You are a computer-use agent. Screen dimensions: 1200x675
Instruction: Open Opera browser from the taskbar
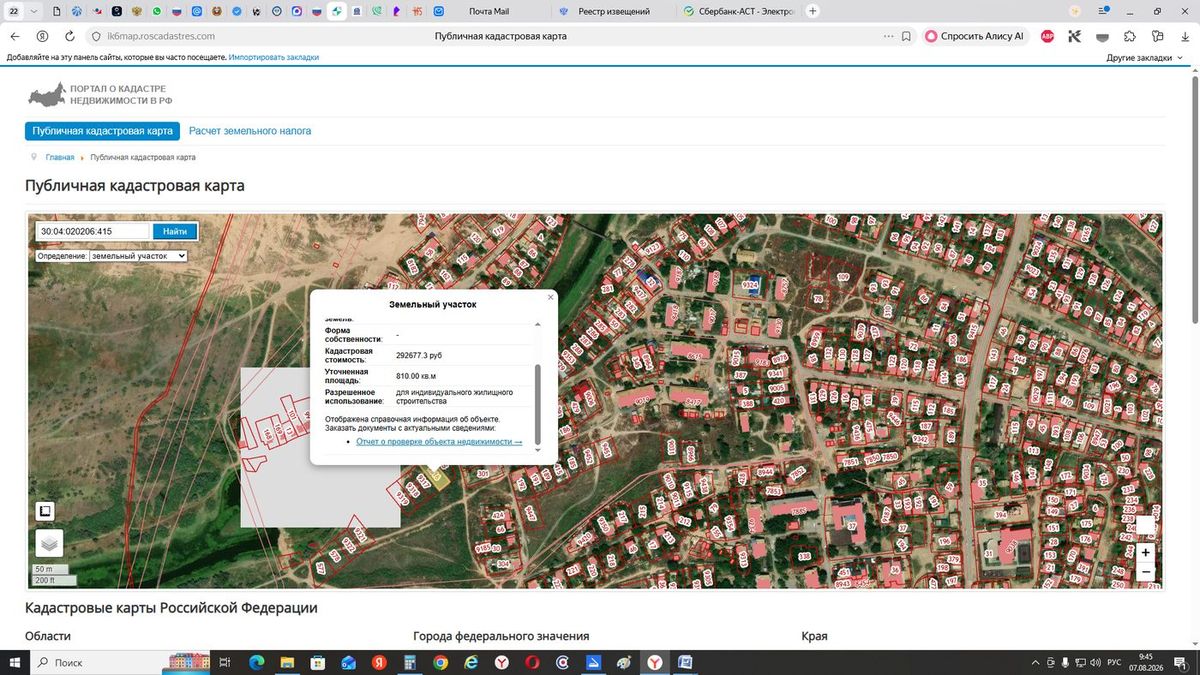533,662
